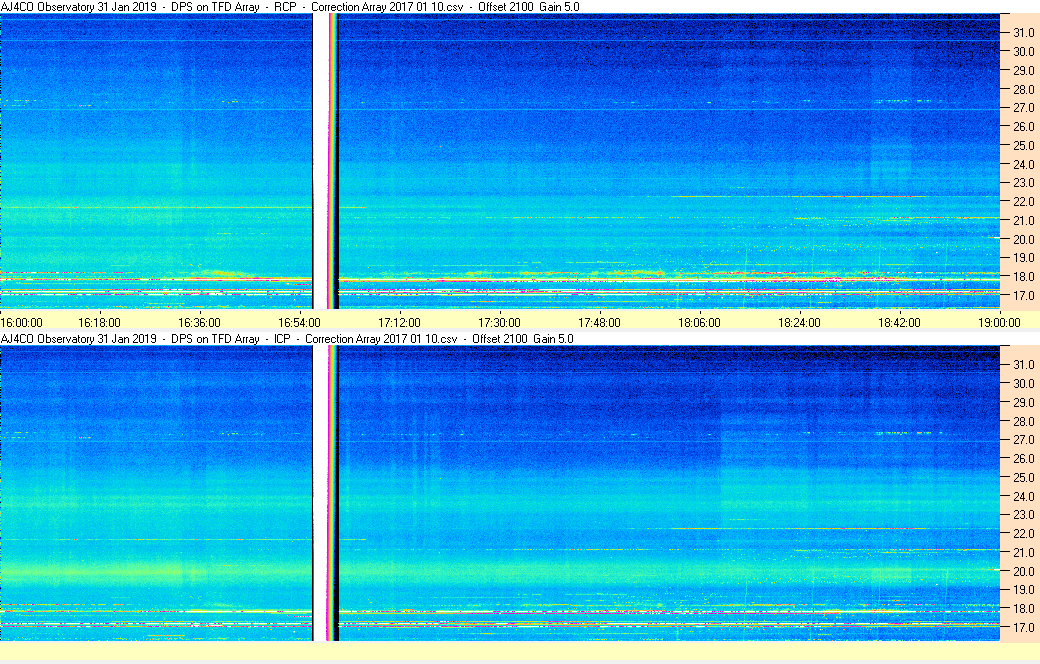The width and height of the screenshot is (1040, 664).
Task: Click the 30.0 frequency label on ICP plot
Action: coord(1023,383)
